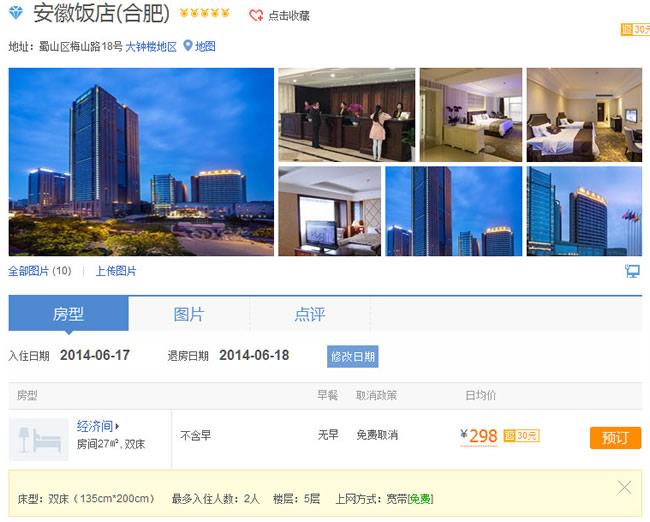This screenshot has height=522, width=650.
Task: Click the check-in date 2014-06-17
Action: click(x=95, y=355)
